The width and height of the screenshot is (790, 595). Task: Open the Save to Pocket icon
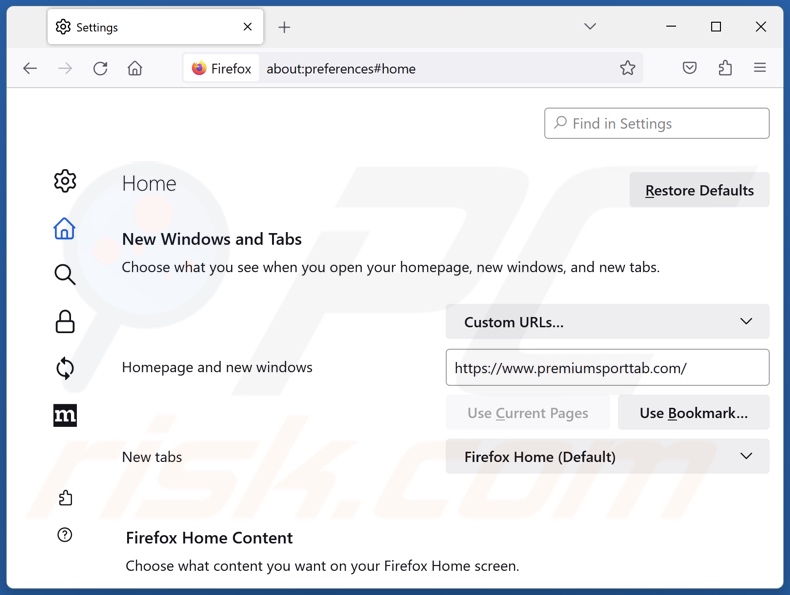pyautogui.click(x=689, y=68)
